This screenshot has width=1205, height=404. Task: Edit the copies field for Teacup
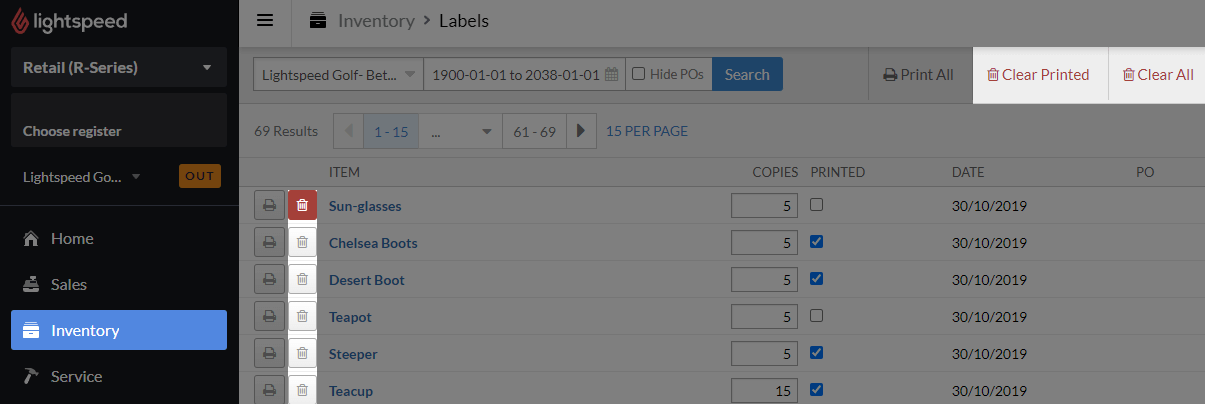pyautogui.click(x=764, y=391)
